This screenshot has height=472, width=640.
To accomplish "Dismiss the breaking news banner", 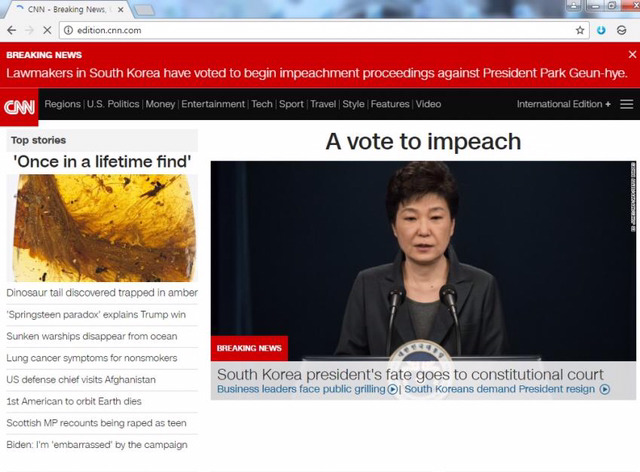I will click(631, 55).
